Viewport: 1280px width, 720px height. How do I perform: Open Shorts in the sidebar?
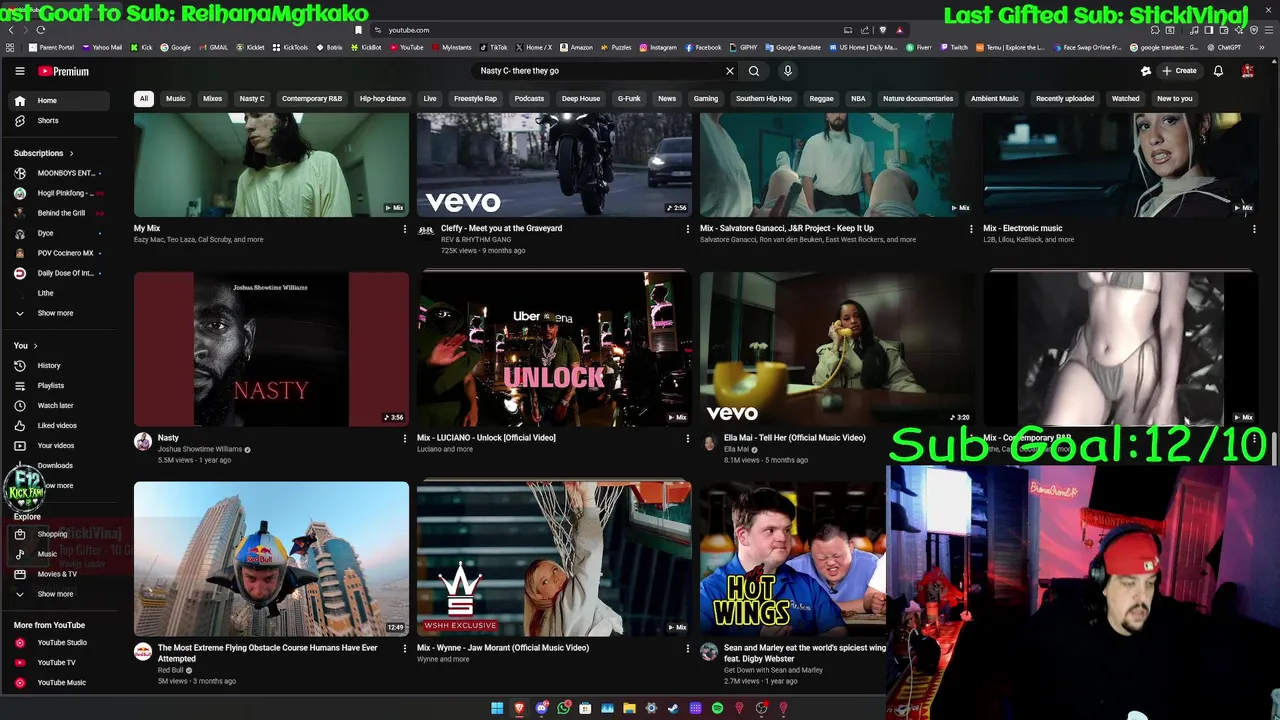pos(60,120)
